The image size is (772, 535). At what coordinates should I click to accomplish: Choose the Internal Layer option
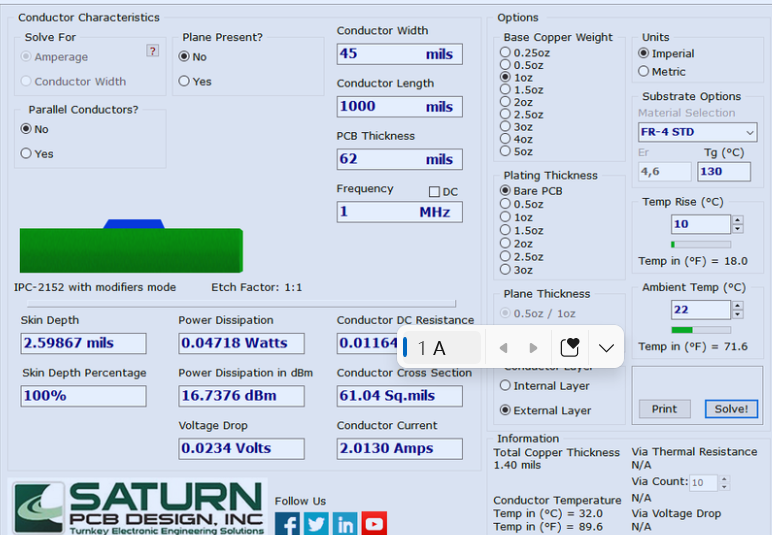[505, 386]
